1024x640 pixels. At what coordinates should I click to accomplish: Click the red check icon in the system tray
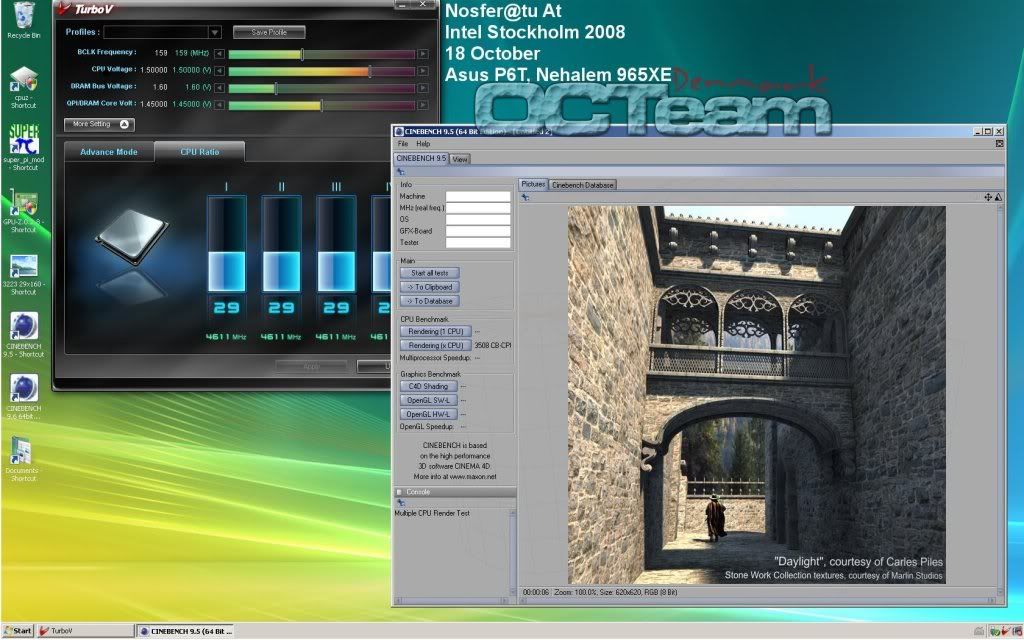[1005, 631]
